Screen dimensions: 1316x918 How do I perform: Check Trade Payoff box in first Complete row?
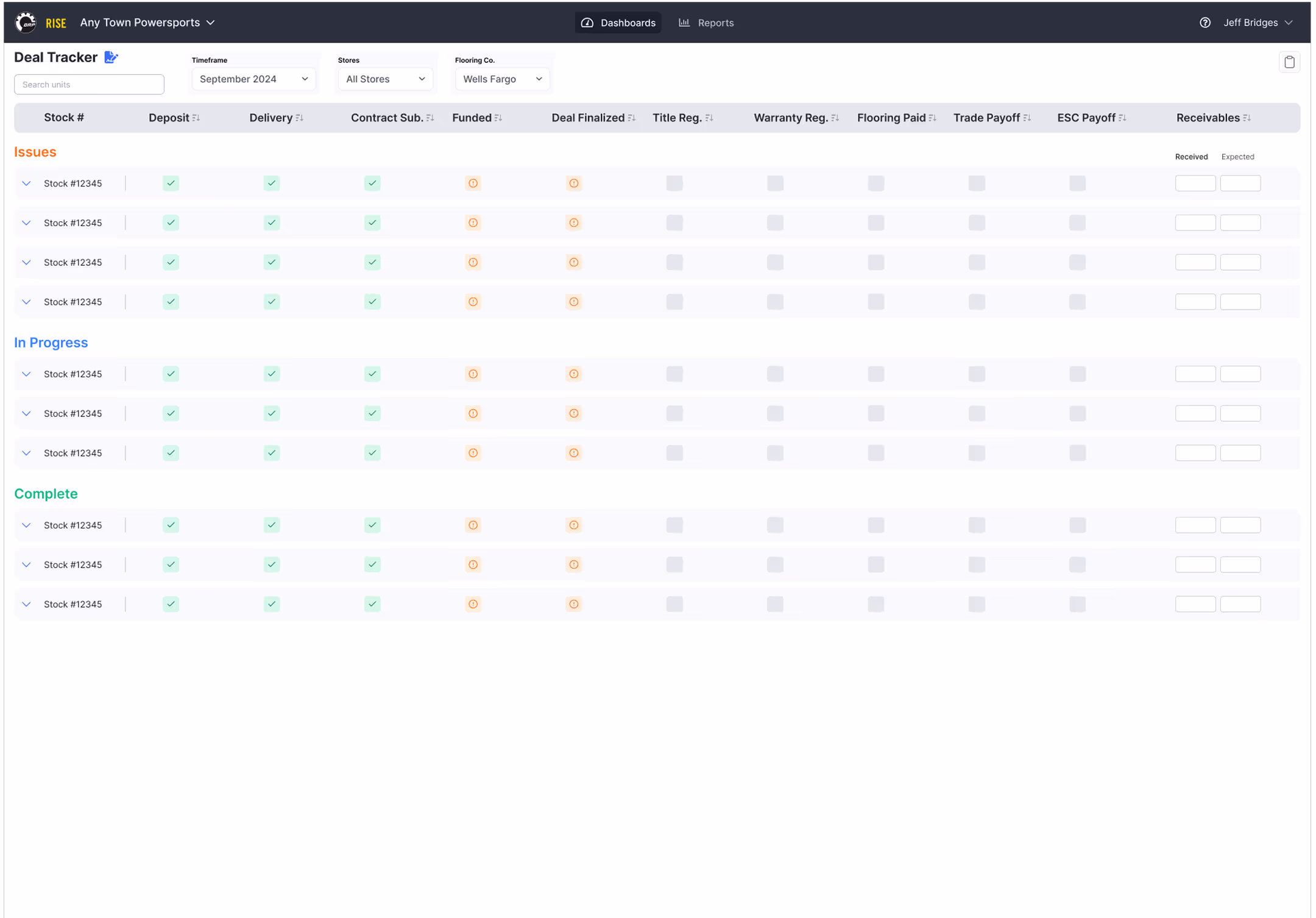(977, 525)
